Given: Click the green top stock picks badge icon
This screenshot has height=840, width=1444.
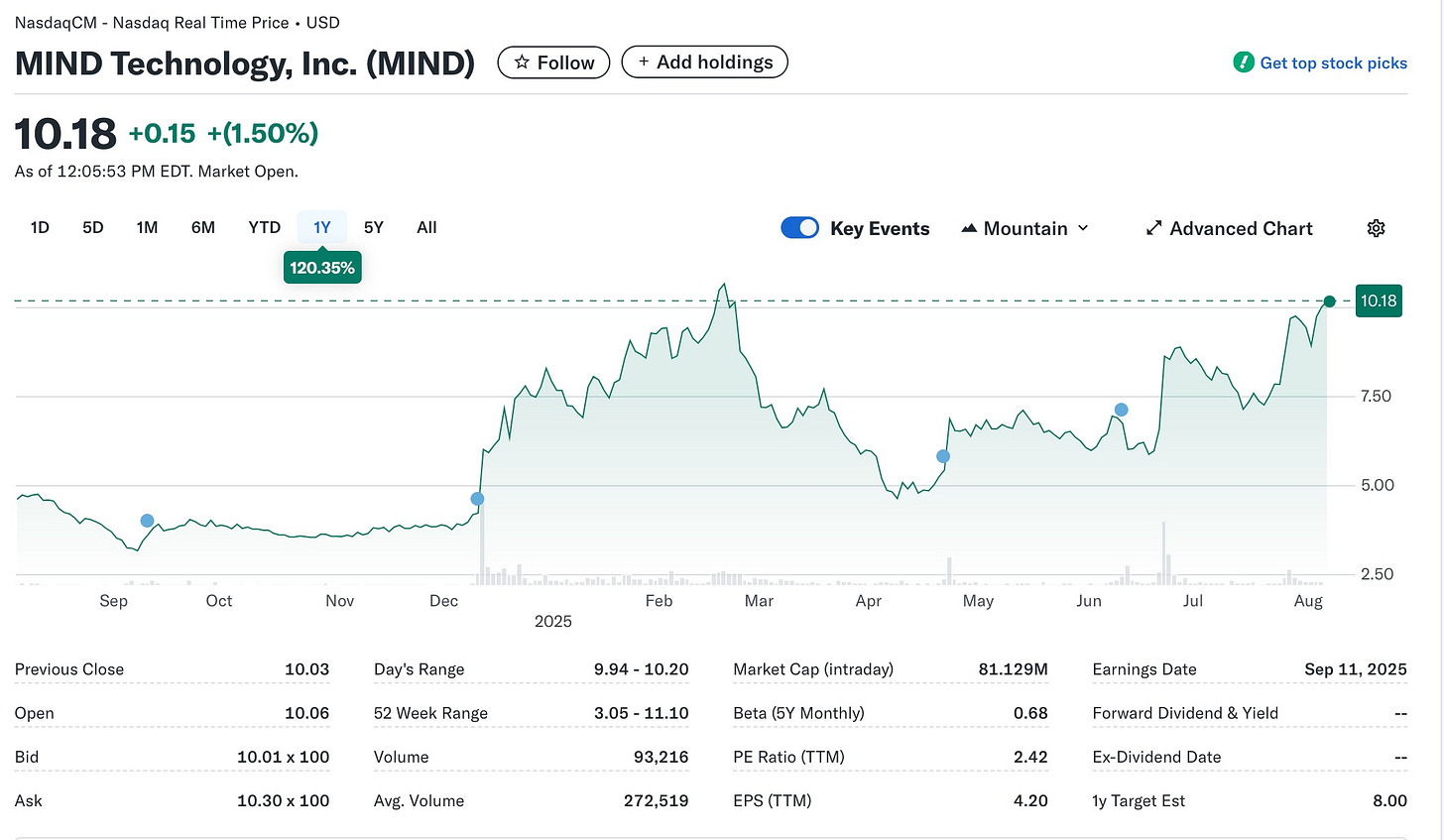Looking at the screenshot, I should [1243, 62].
